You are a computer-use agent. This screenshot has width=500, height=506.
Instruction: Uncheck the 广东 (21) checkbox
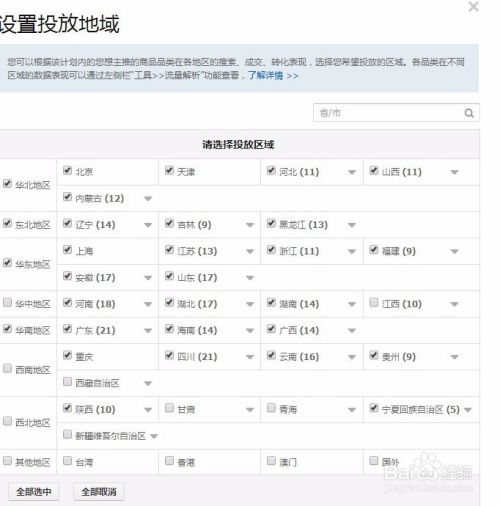67,329
